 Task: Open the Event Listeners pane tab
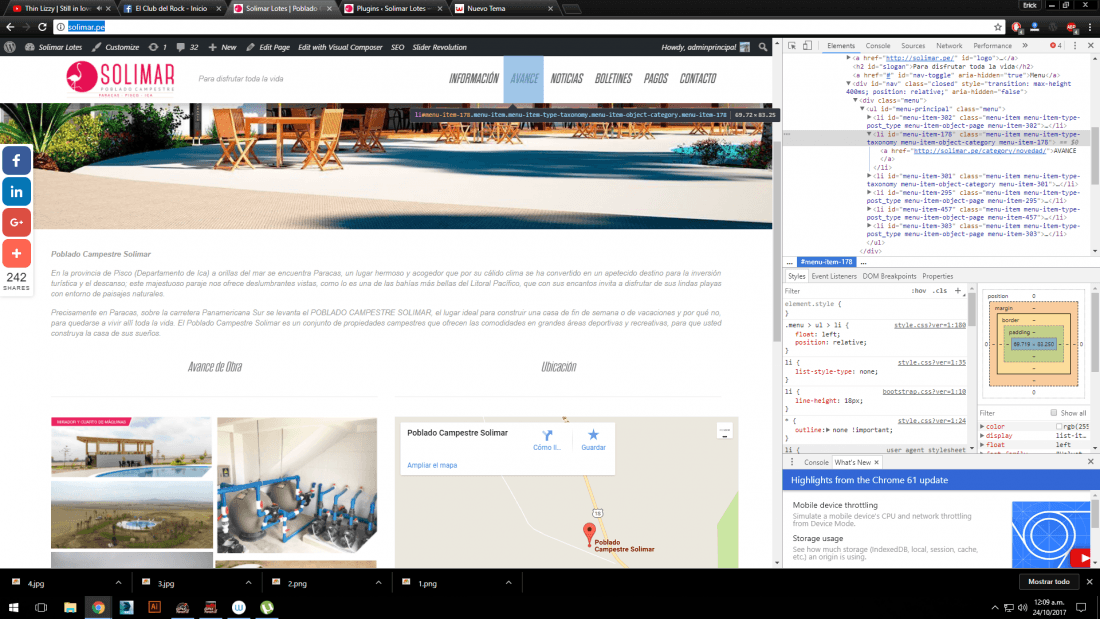pyautogui.click(x=834, y=277)
